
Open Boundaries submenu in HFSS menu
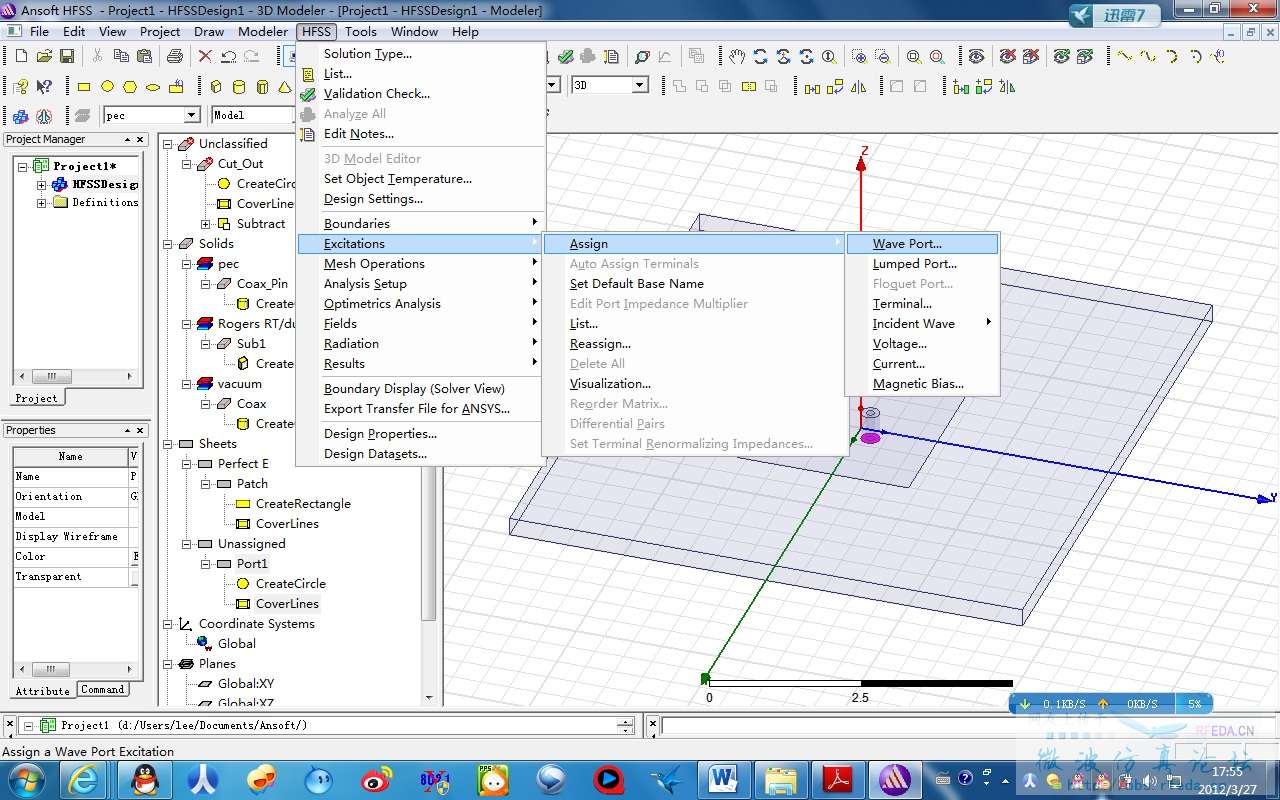[x=421, y=224]
